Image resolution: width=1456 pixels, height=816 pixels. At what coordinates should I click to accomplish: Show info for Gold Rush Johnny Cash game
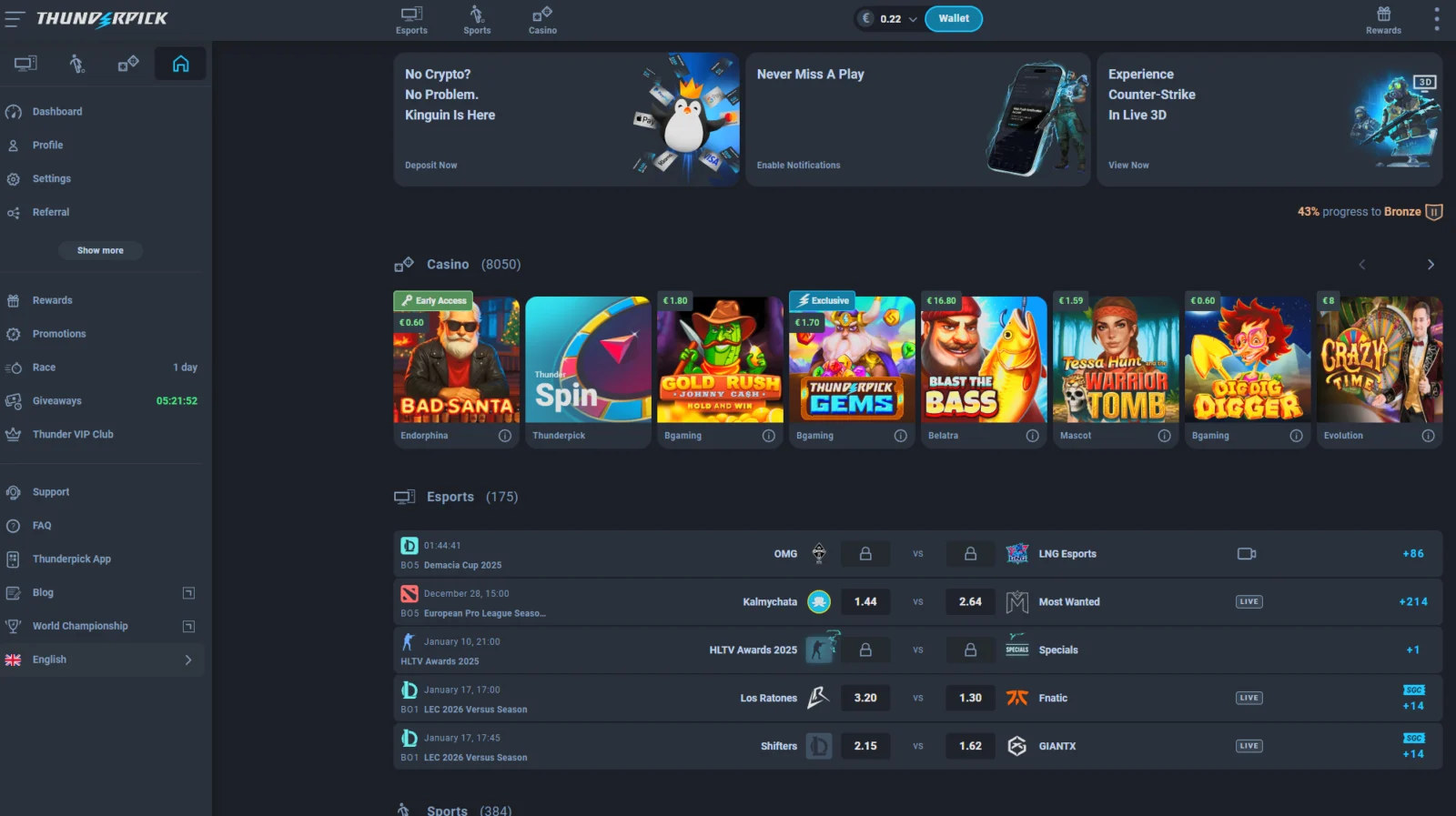tap(768, 436)
